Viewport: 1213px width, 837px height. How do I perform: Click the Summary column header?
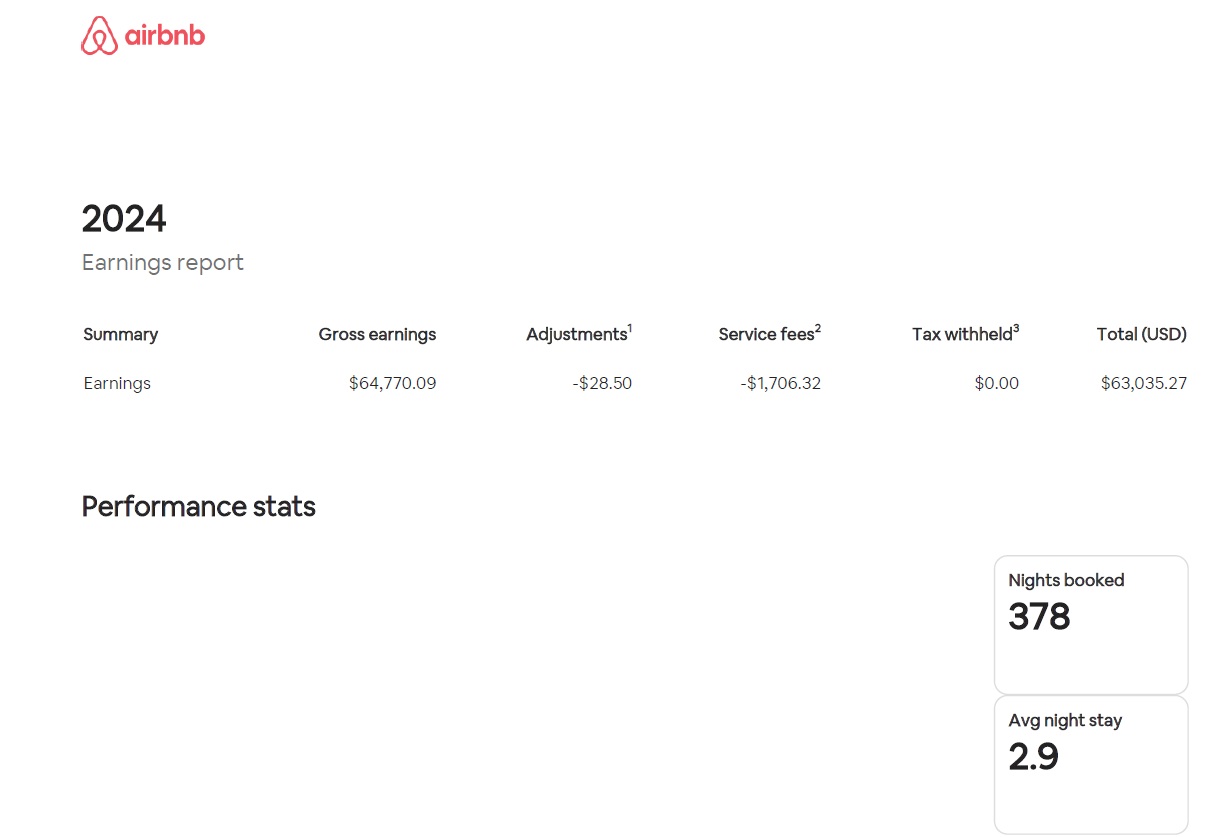121,335
